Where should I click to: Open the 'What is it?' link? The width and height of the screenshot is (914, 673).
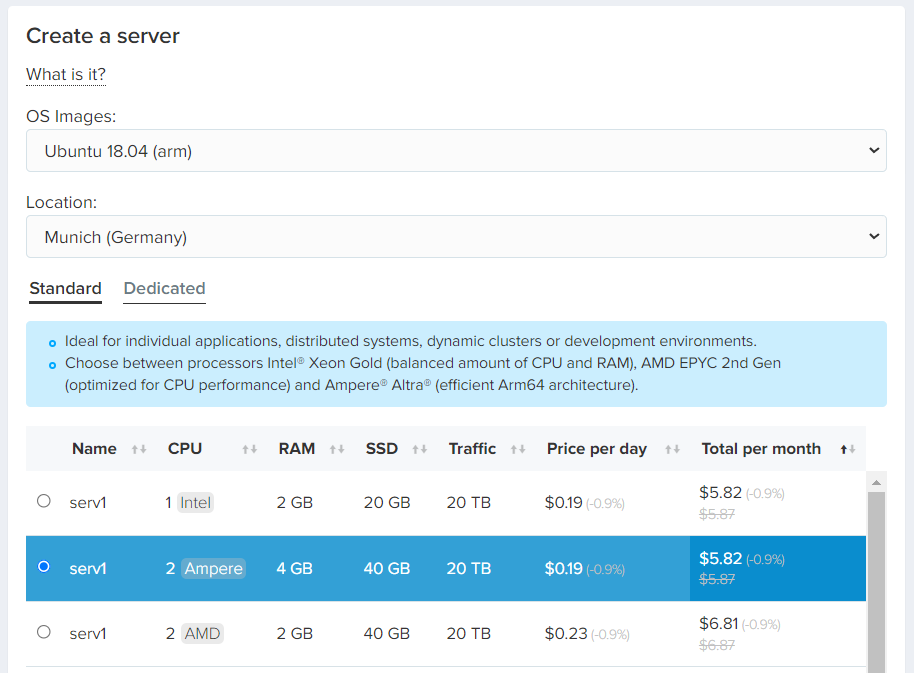(x=66, y=75)
